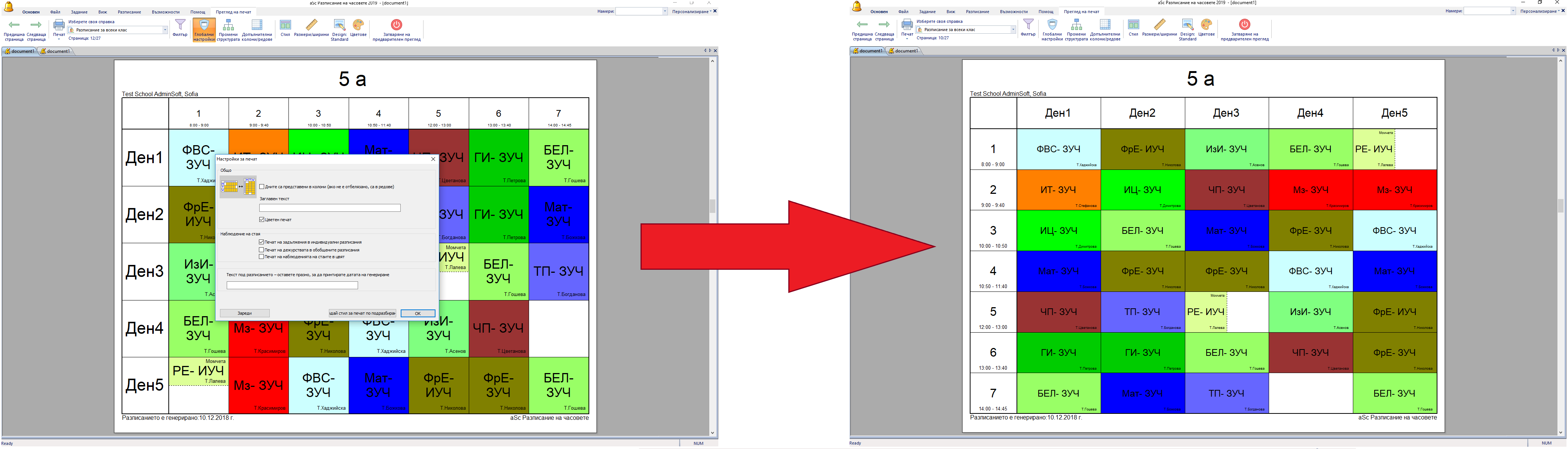
Task: Check 'Печат на дежурствата в обобщените разписания'
Action: click(262, 250)
